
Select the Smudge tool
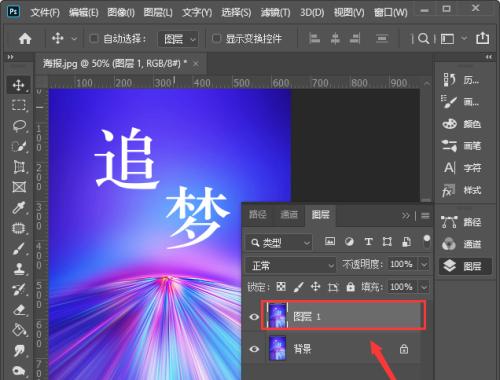[x=19, y=351]
